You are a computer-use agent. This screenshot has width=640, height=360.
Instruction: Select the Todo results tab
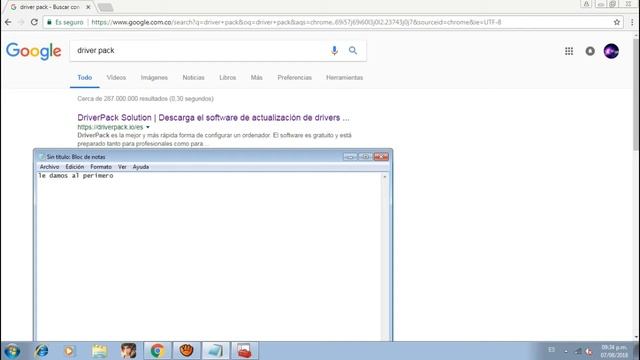[84, 78]
